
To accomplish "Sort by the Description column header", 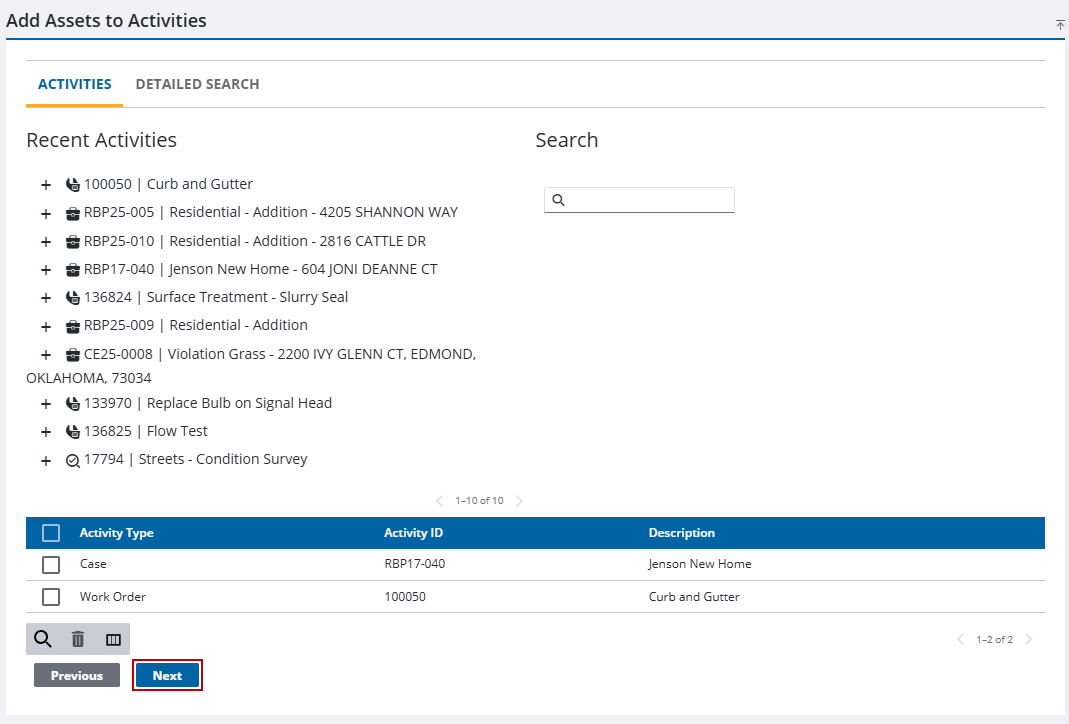I will tap(682, 533).
